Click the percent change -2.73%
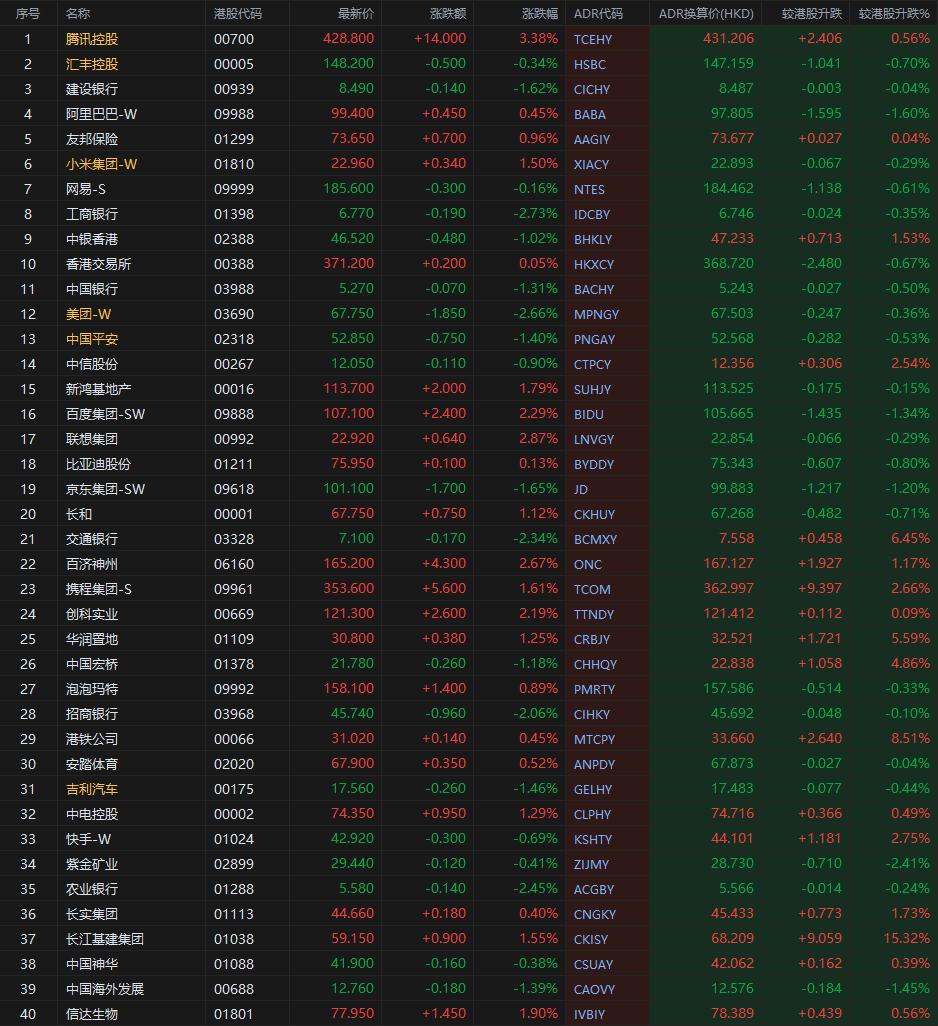The image size is (938, 1026). (535, 213)
